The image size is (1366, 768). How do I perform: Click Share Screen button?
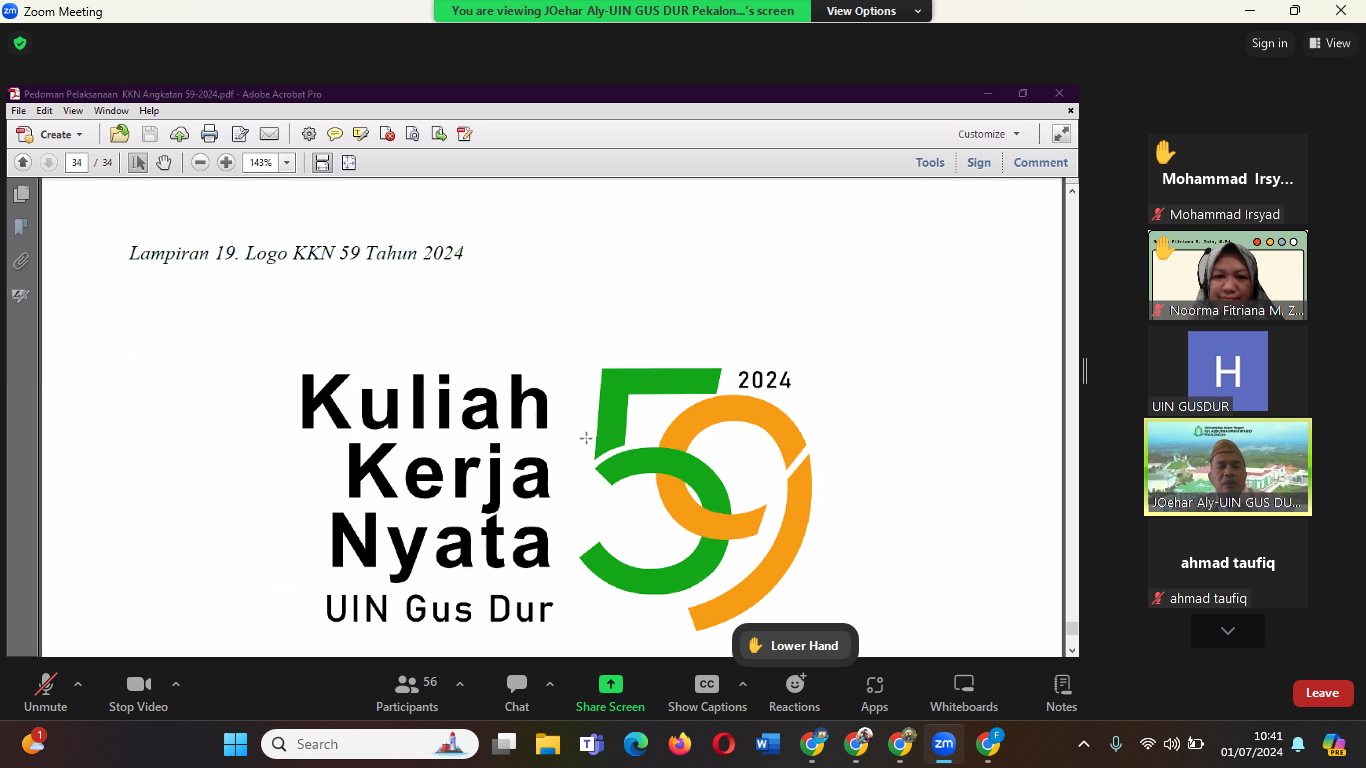click(610, 693)
